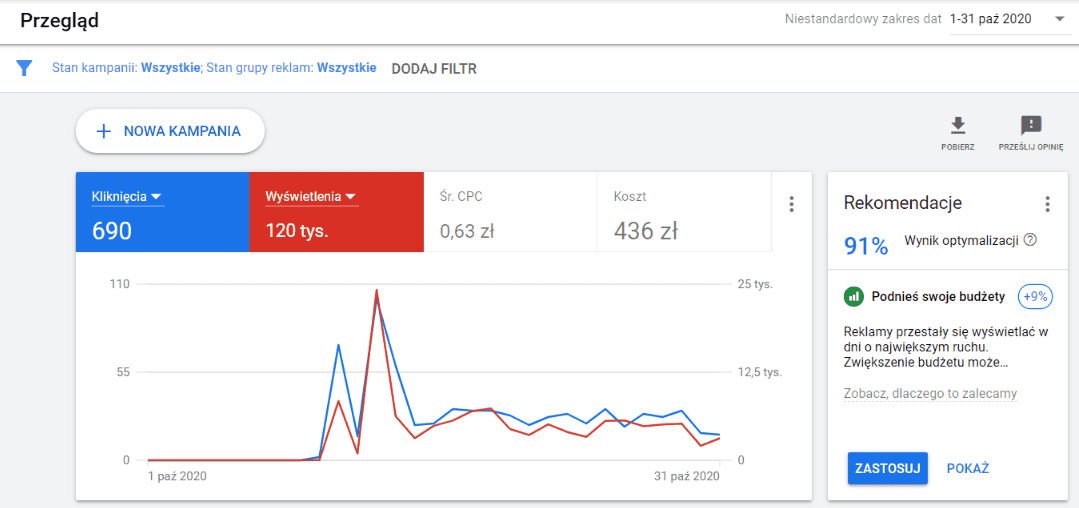Open Zobacz, dlaczego to zalecamy link
Screen dimensions: 1079x508
(930, 393)
